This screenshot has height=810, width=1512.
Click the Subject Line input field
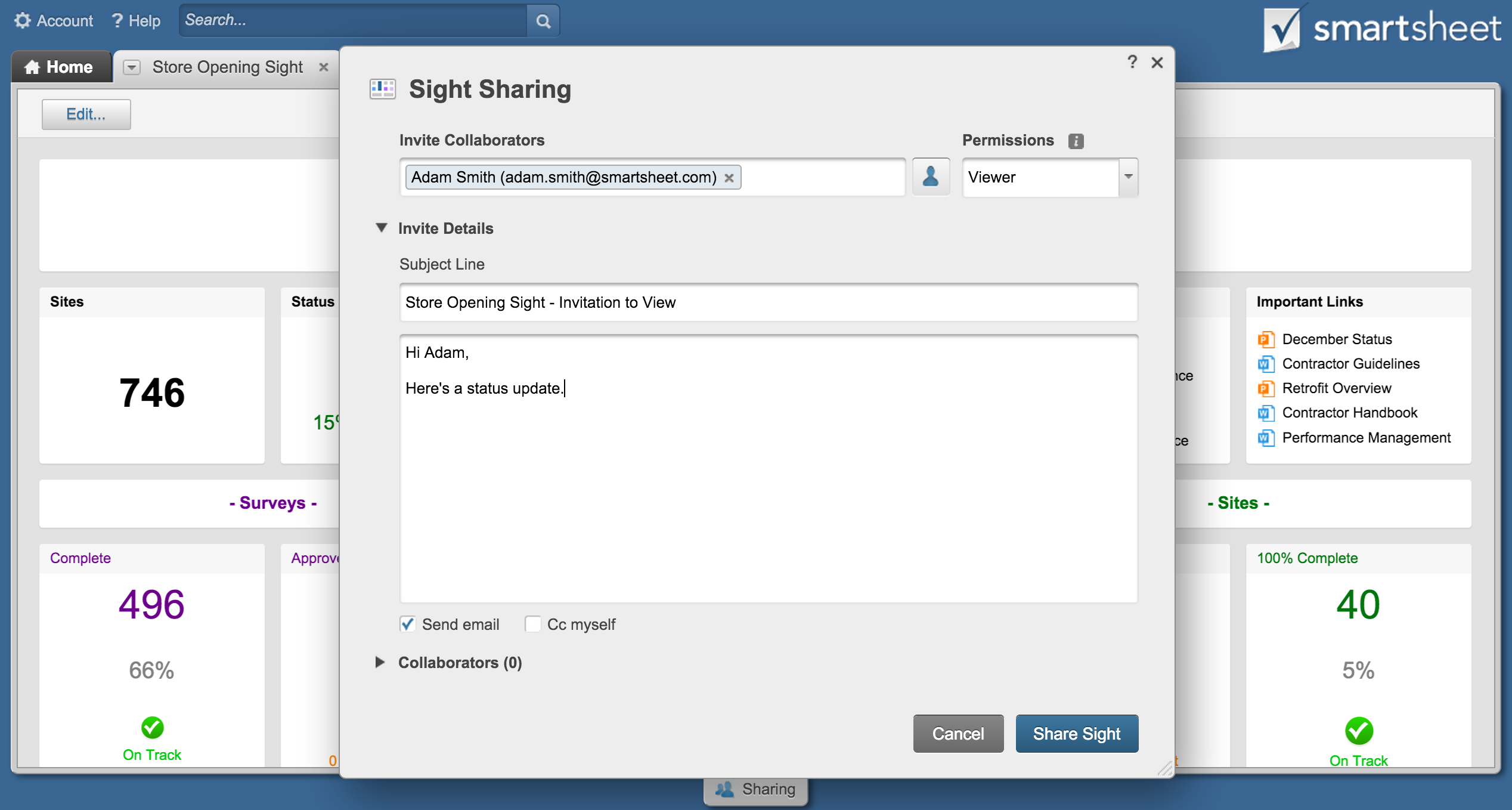(768, 302)
